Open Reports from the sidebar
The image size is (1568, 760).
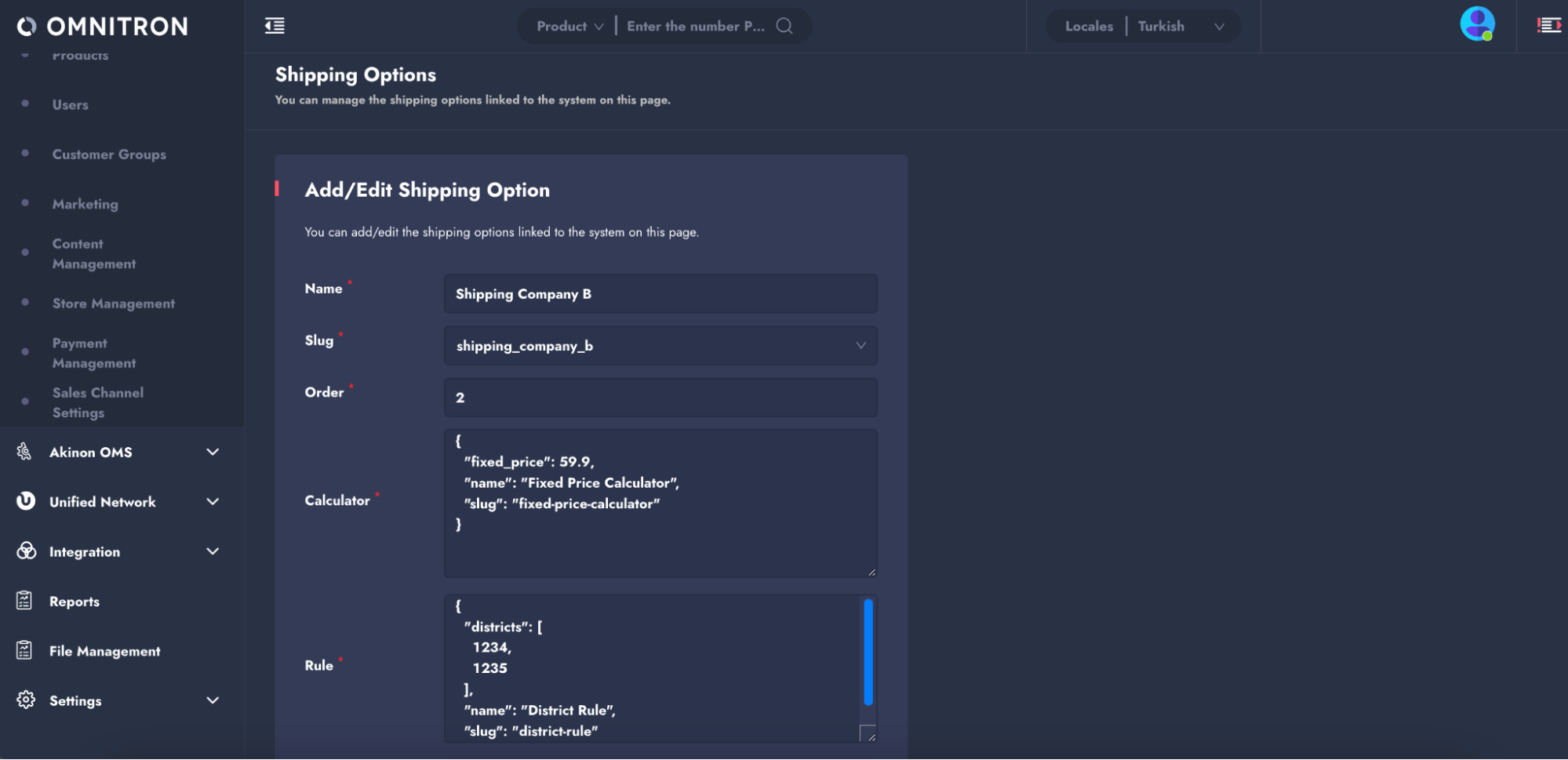(x=75, y=602)
